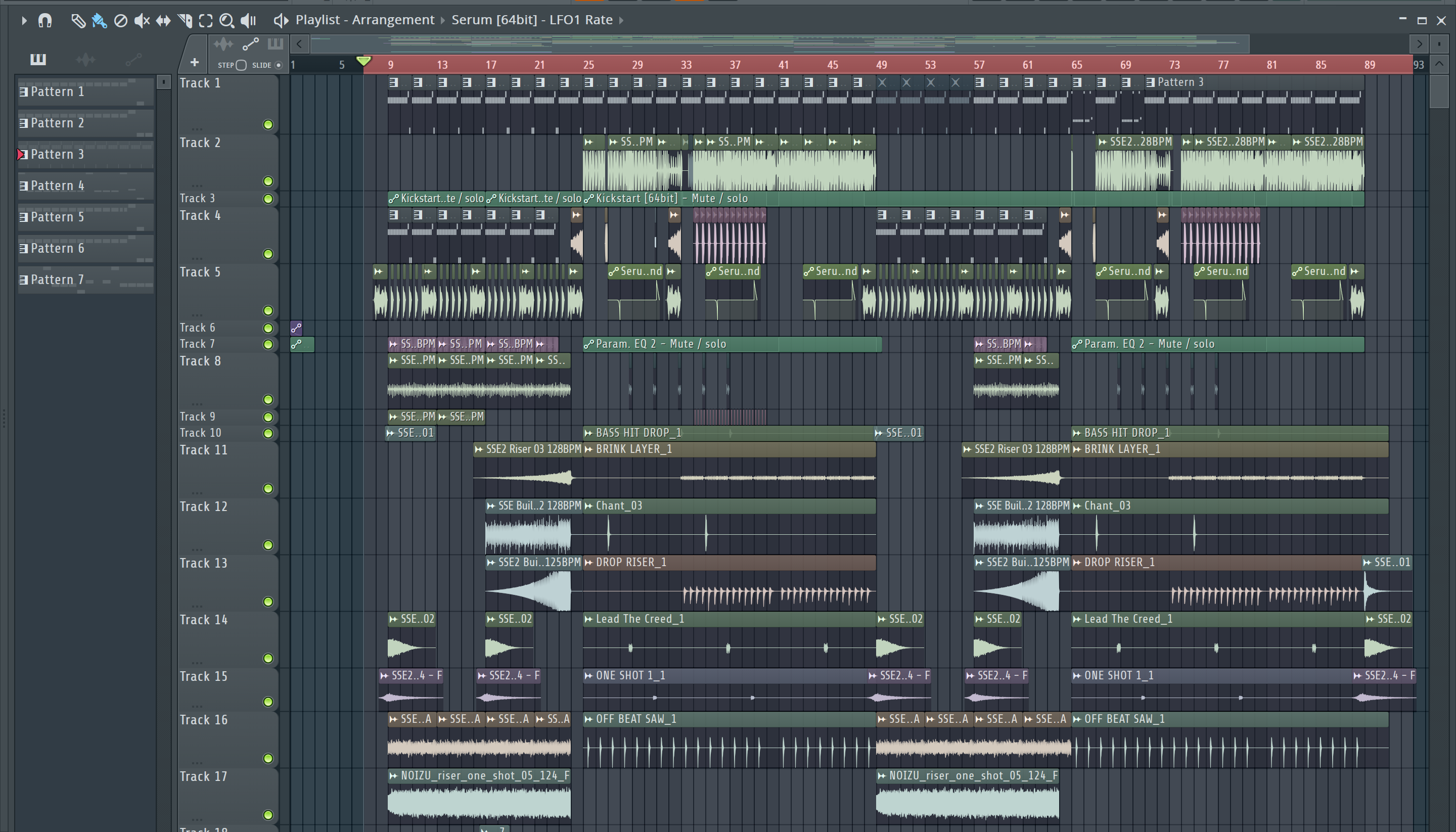
Task: Select Pattern 7 in the picker
Action: tap(86, 280)
